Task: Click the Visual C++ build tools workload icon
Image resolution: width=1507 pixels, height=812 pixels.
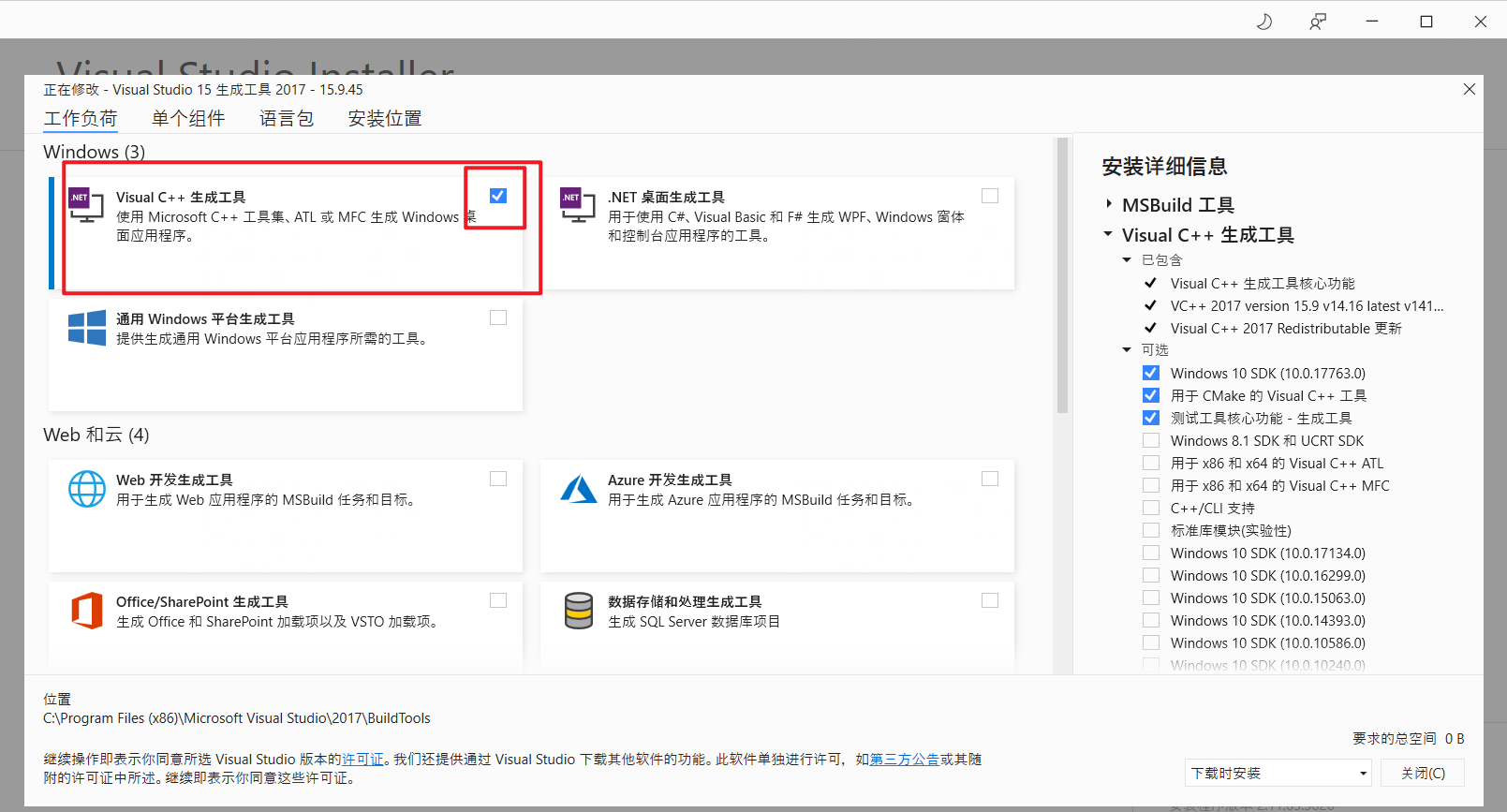Action: point(86,205)
